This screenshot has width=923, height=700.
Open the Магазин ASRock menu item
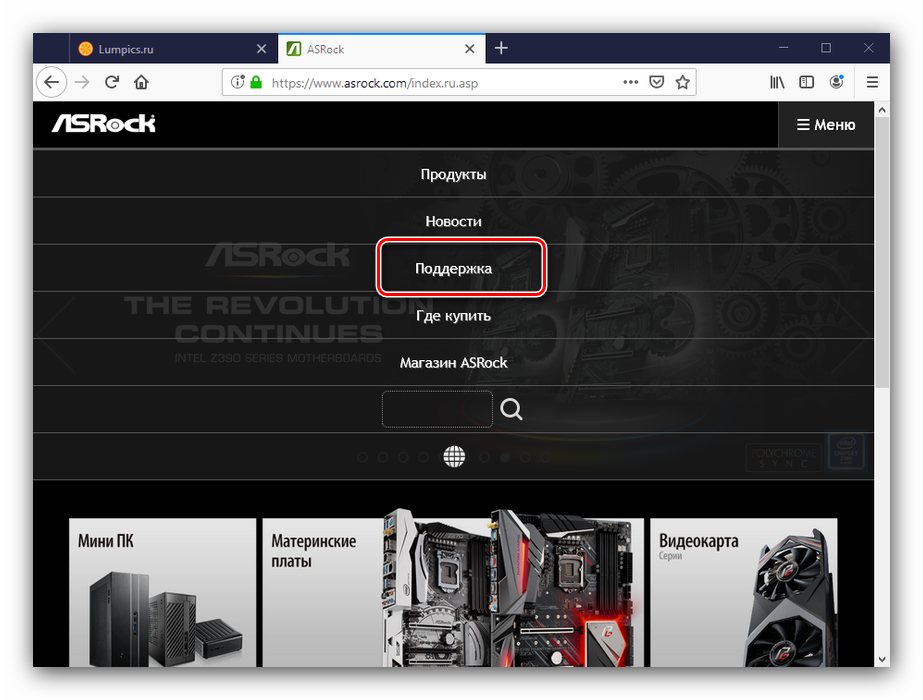453,363
